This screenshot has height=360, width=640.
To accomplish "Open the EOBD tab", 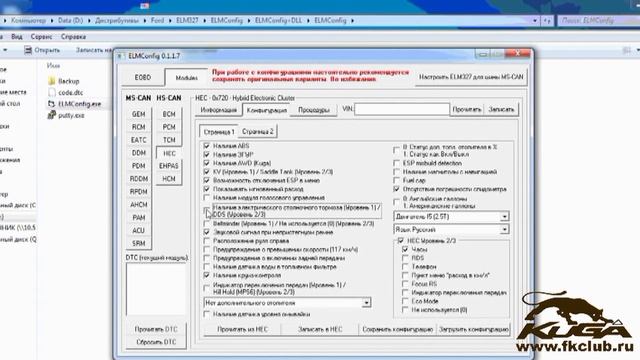I will [143, 77].
